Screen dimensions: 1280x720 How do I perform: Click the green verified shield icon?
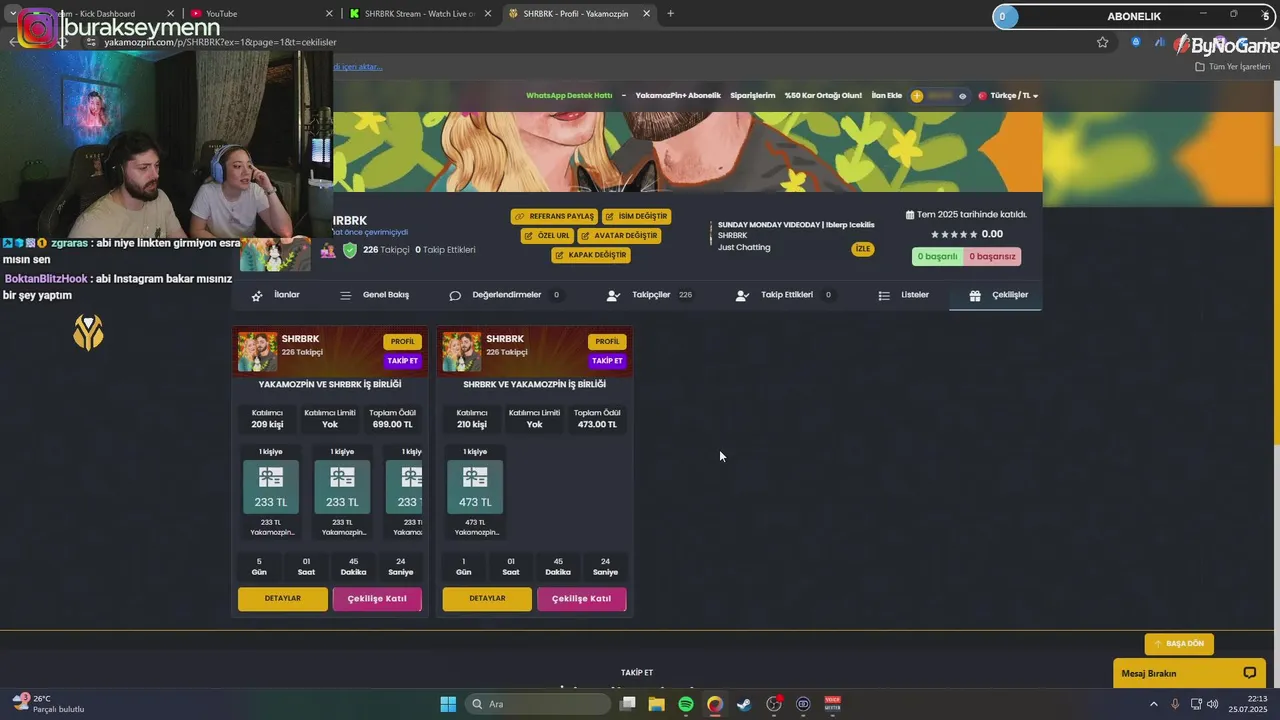pos(350,250)
